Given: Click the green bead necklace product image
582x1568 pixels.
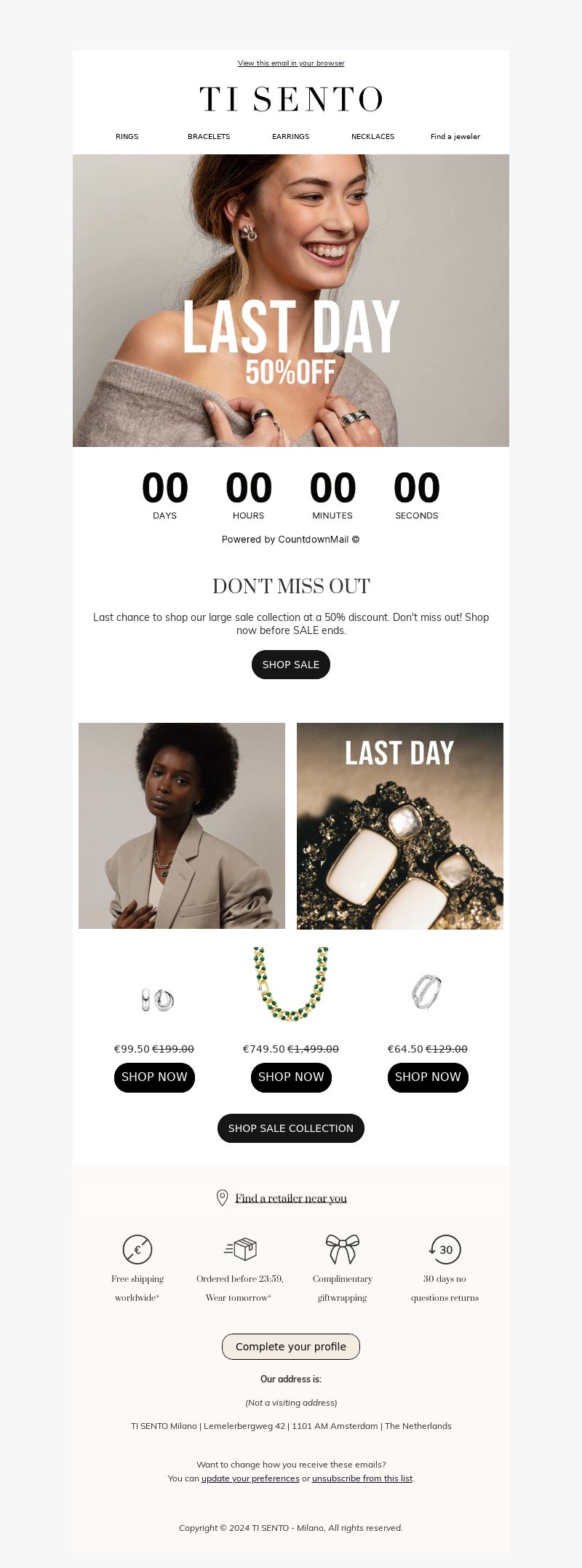Looking at the screenshot, I should 291,984.
